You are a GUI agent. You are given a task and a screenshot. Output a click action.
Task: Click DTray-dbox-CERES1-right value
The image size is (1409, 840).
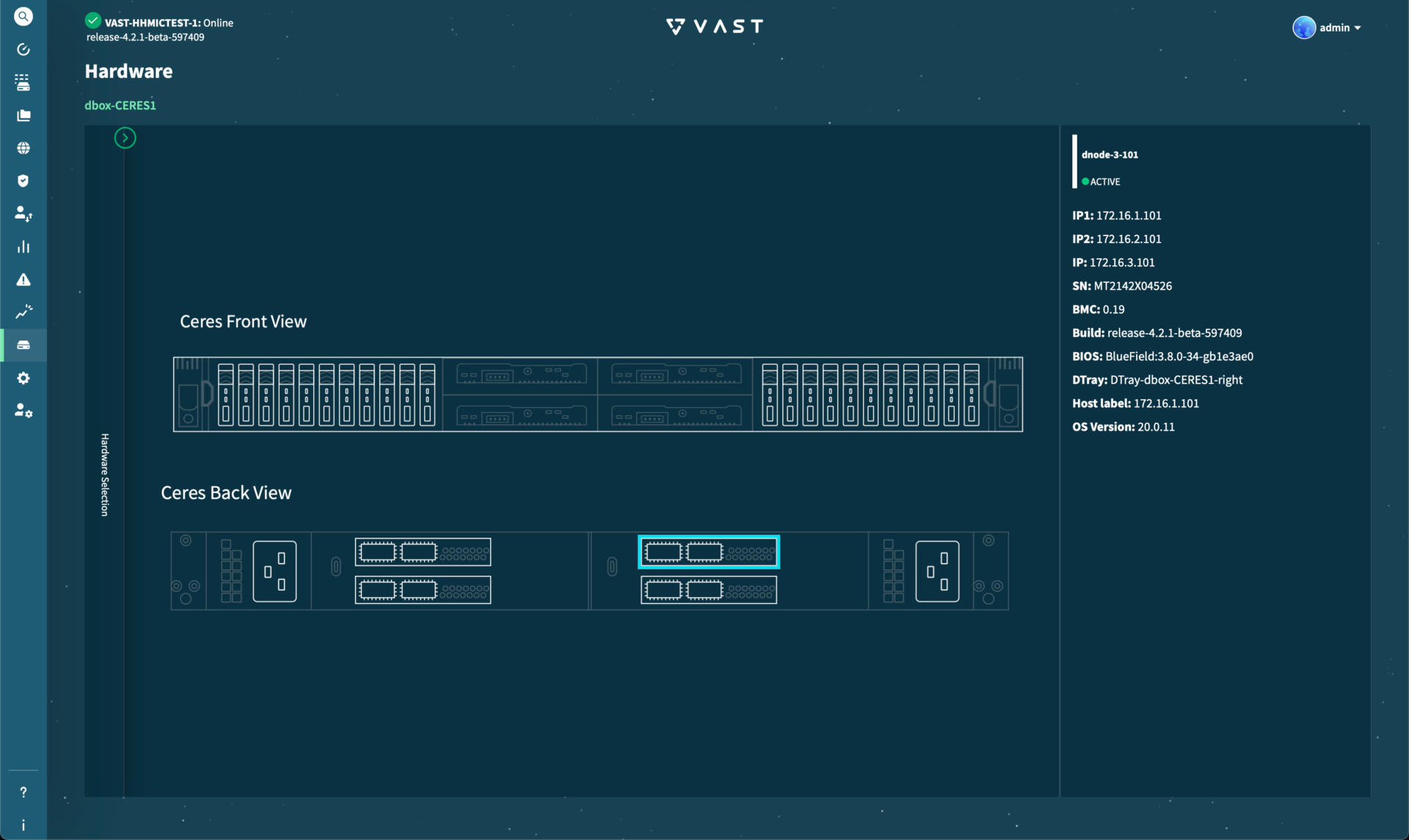click(x=1176, y=380)
